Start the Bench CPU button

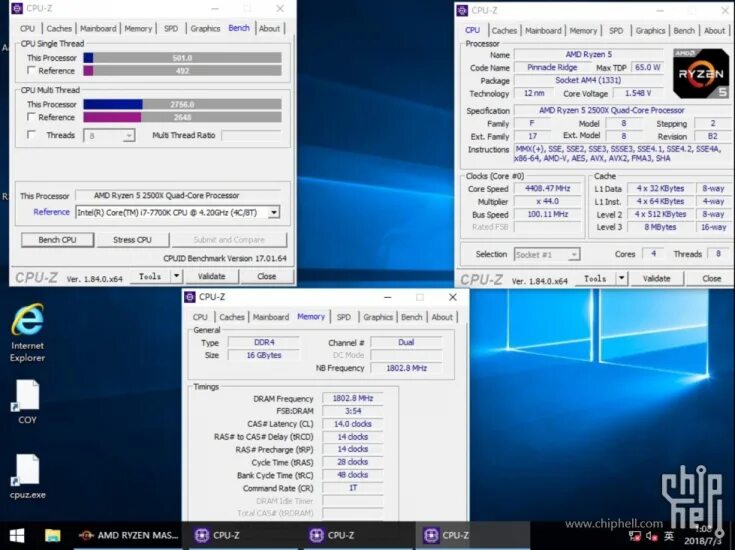(57, 240)
